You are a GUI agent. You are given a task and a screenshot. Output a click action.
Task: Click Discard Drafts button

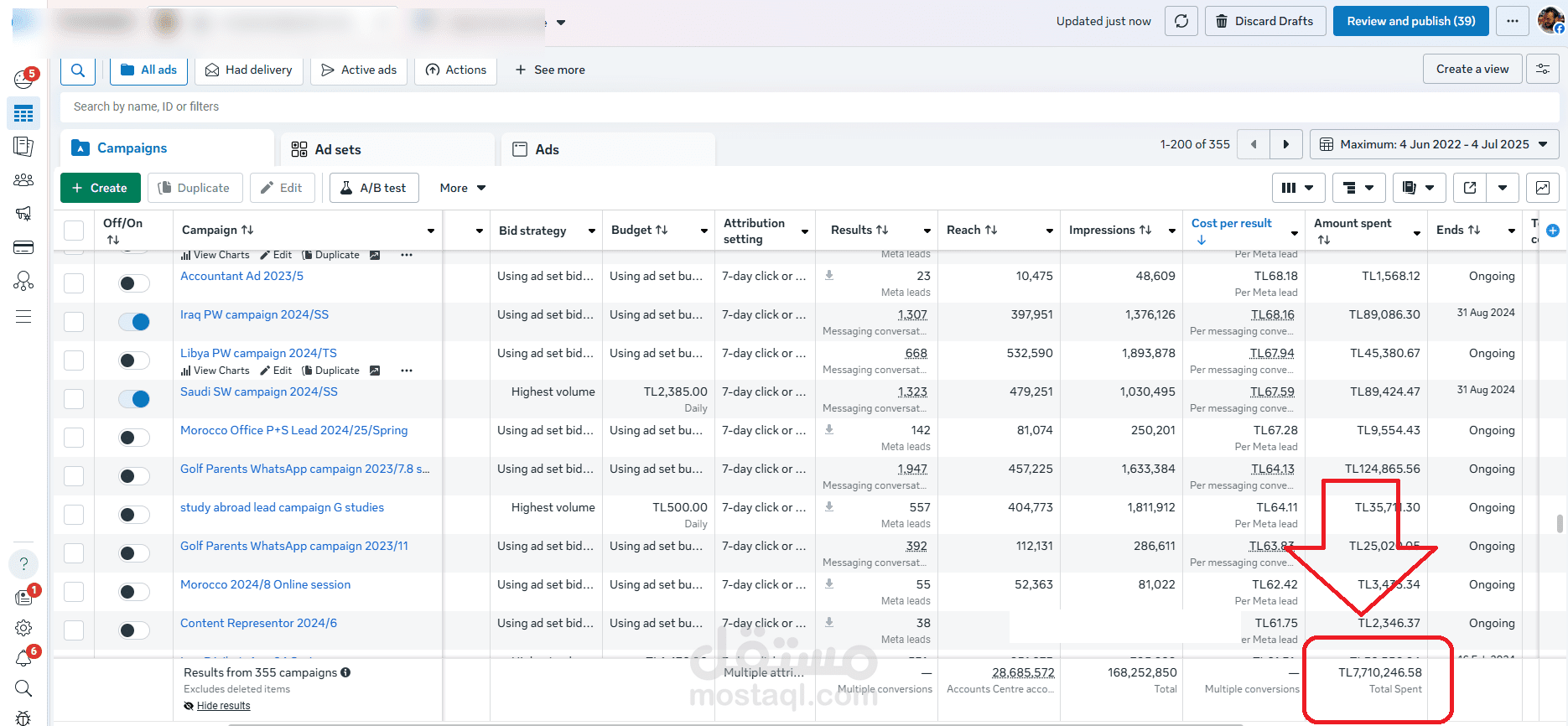[1265, 21]
